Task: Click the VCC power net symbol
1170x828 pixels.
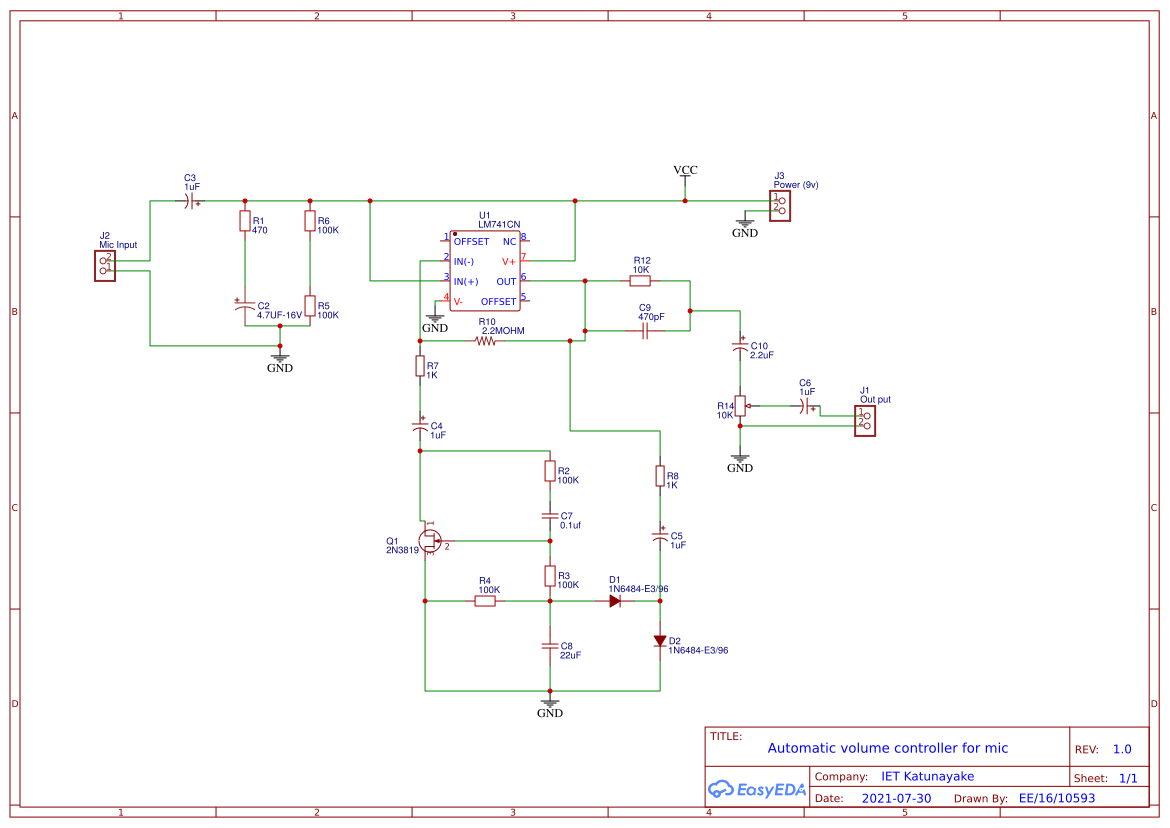Action: click(x=684, y=172)
